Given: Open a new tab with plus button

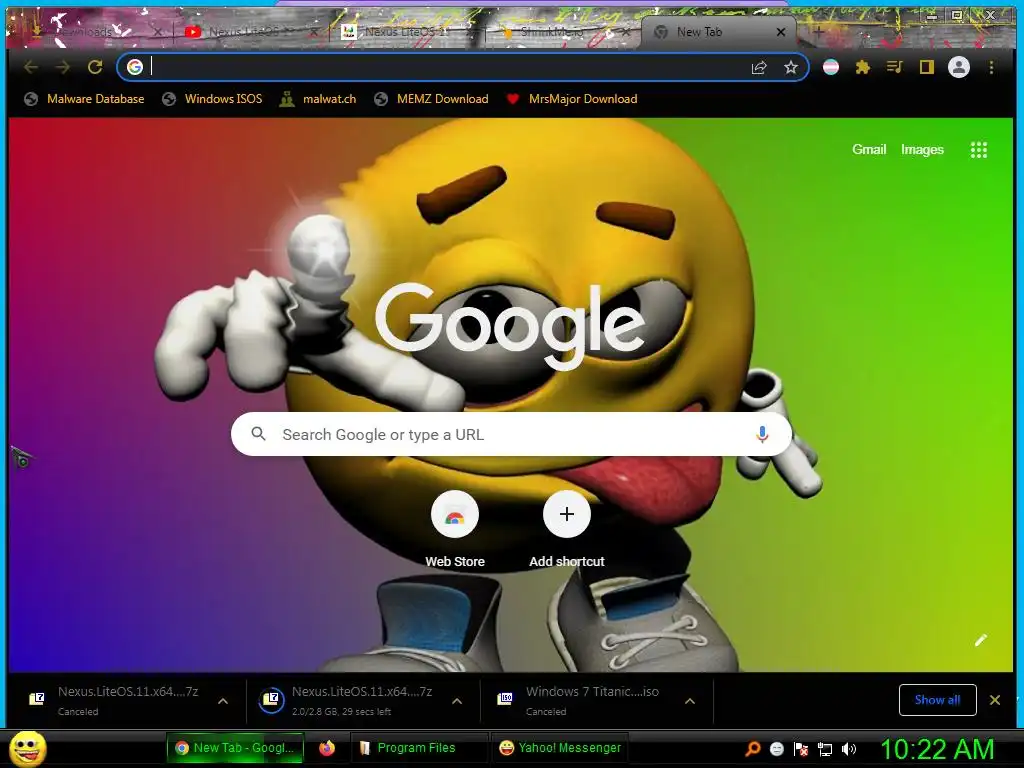Looking at the screenshot, I should coord(818,31).
